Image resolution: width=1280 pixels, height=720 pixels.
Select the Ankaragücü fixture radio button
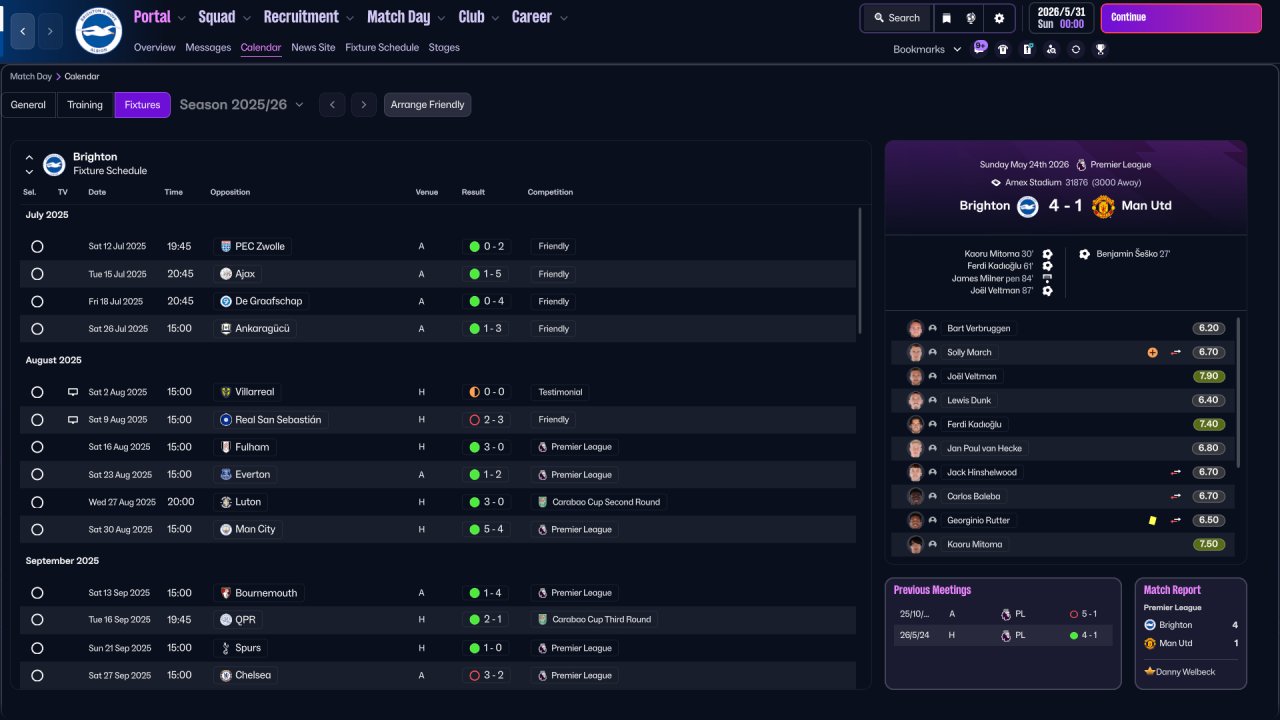pos(37,329)
